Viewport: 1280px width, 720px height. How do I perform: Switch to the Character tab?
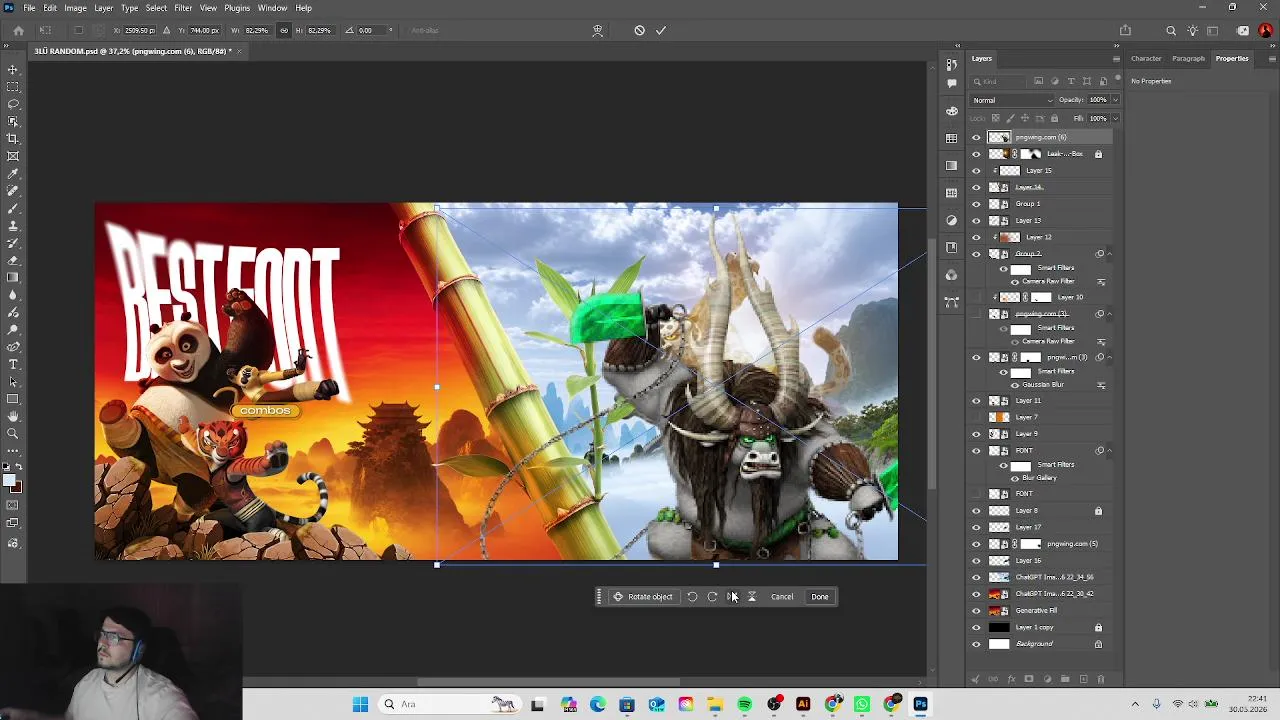[x=1146, y=58]
